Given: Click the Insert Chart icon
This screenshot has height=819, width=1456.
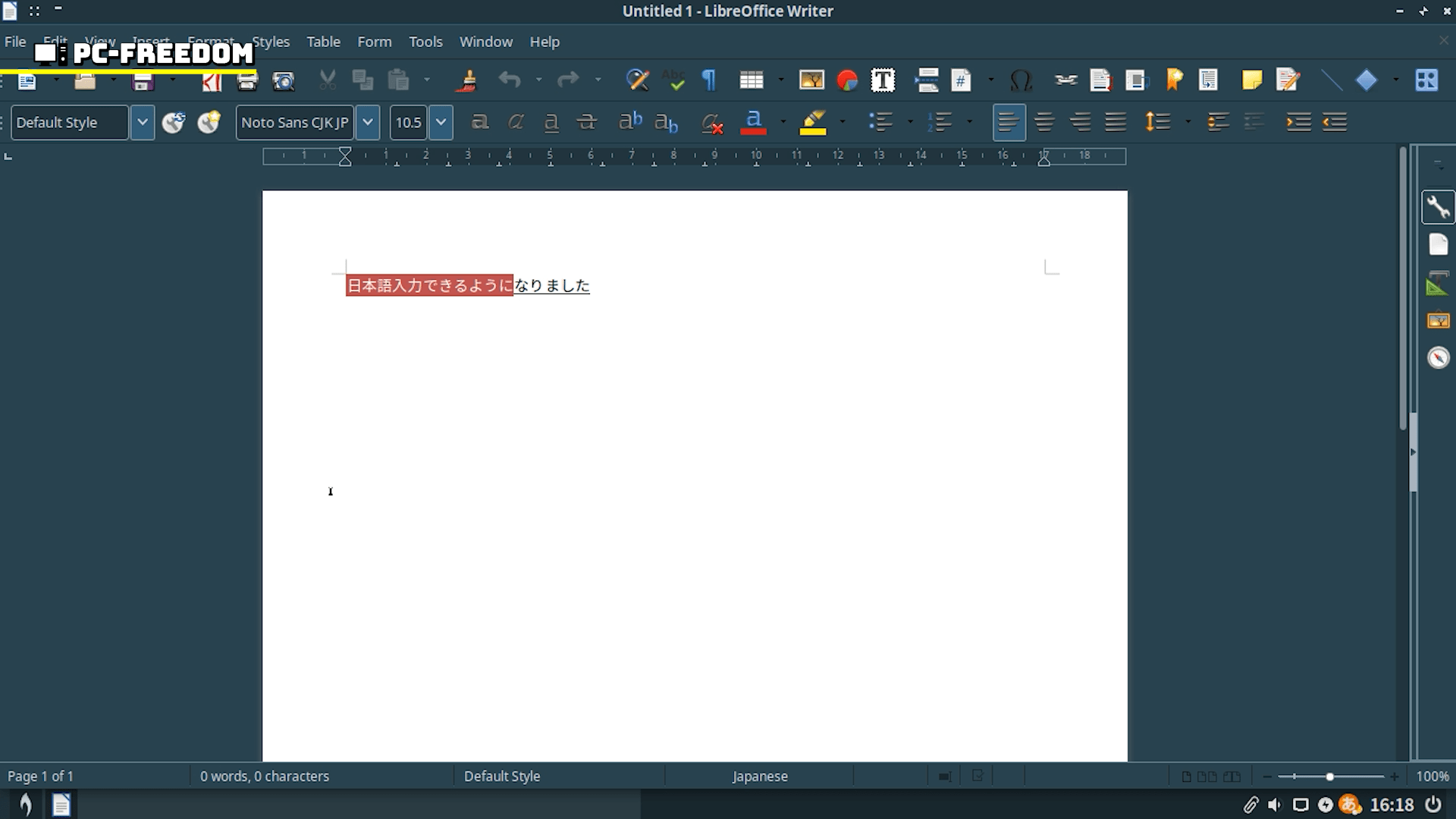Looking at the screenshot, I should click(x=847, y=80).
